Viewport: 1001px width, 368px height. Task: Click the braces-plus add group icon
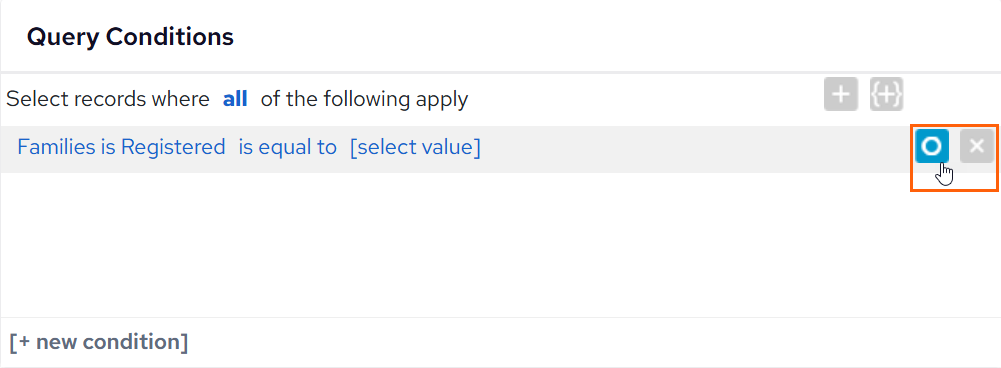click(886, 95)
